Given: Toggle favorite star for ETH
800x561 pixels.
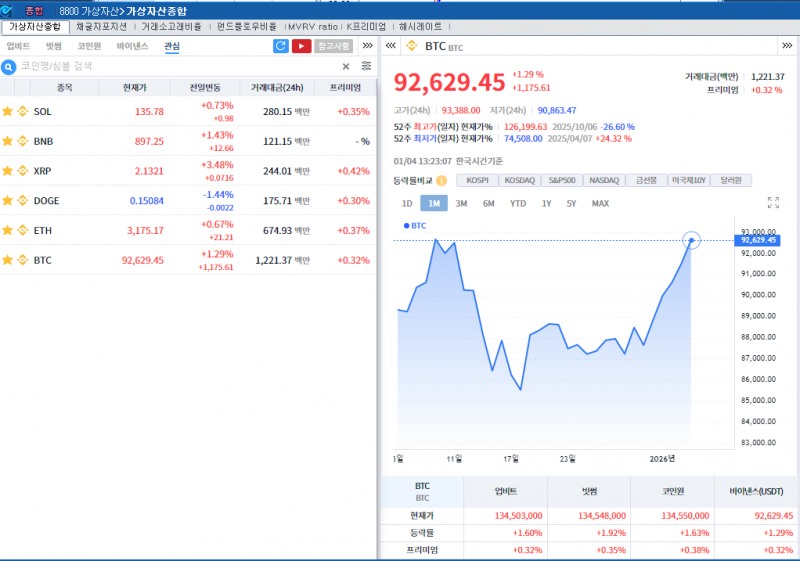Looking at the screenshot, I should (x=7, y=230).
